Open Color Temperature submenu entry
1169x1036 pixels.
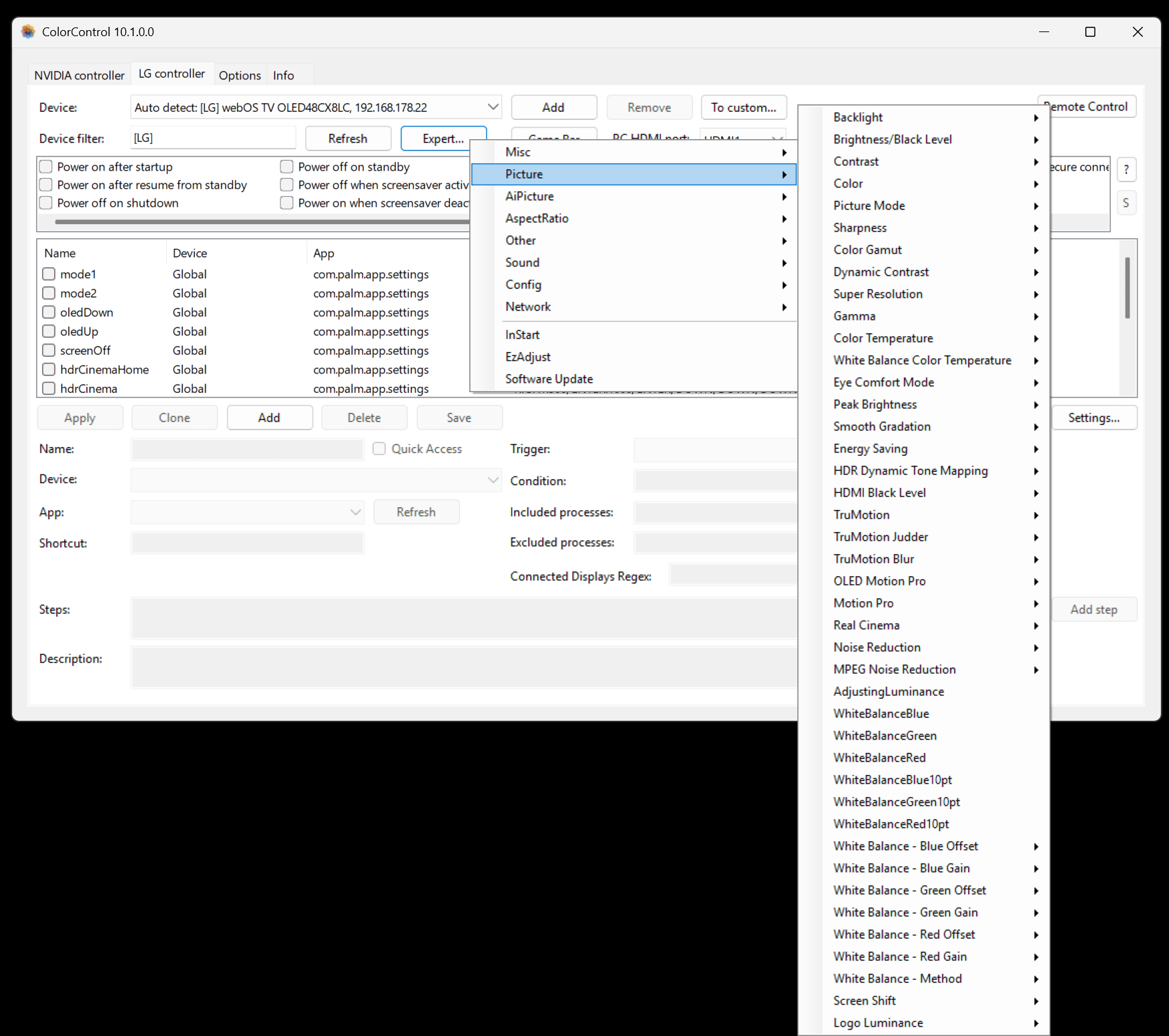coord(924,338)
